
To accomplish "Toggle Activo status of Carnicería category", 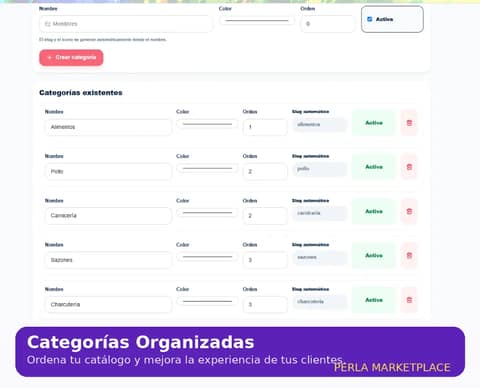I will point(374,211).
